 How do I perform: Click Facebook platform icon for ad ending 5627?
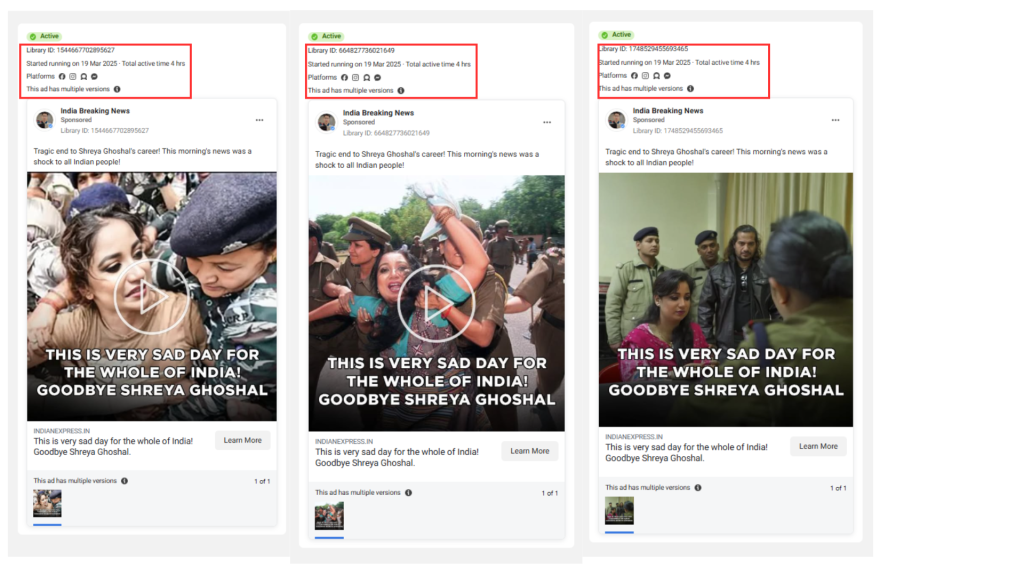coord(62,76)
